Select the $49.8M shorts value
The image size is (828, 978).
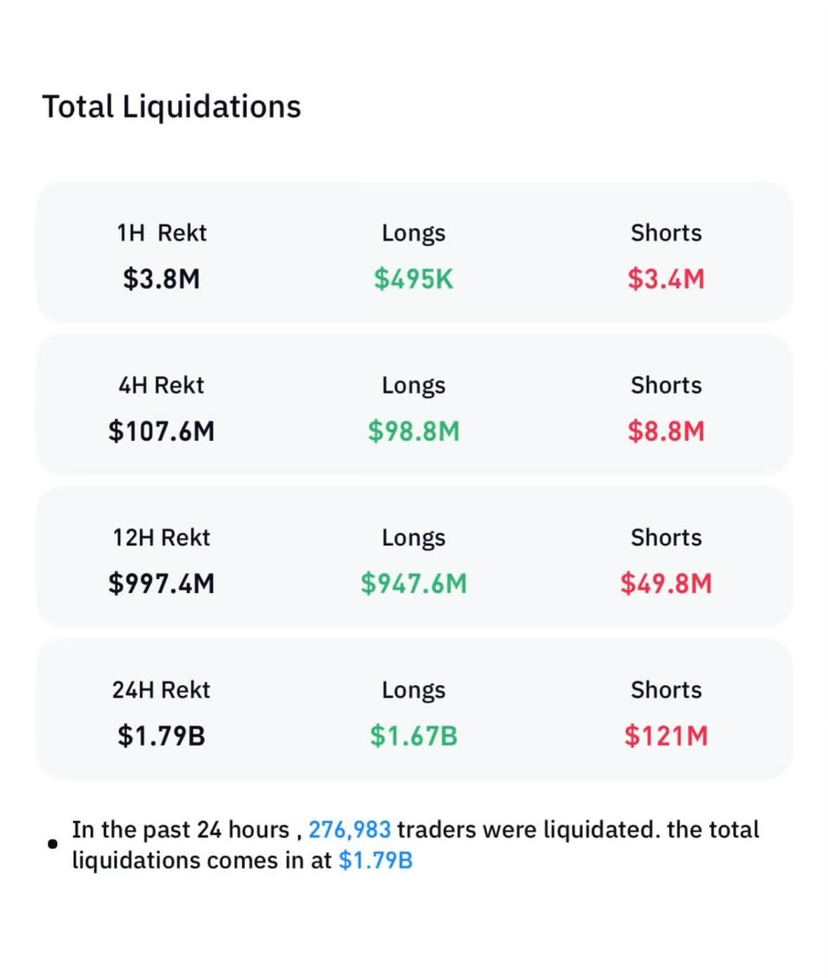click(666, 583)
